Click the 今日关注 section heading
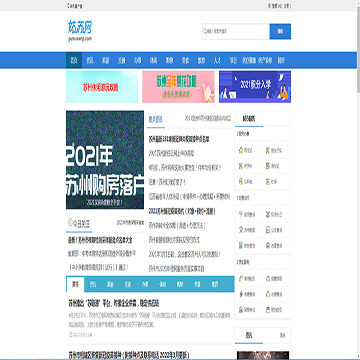360x360 pixels. pos(82,223)
